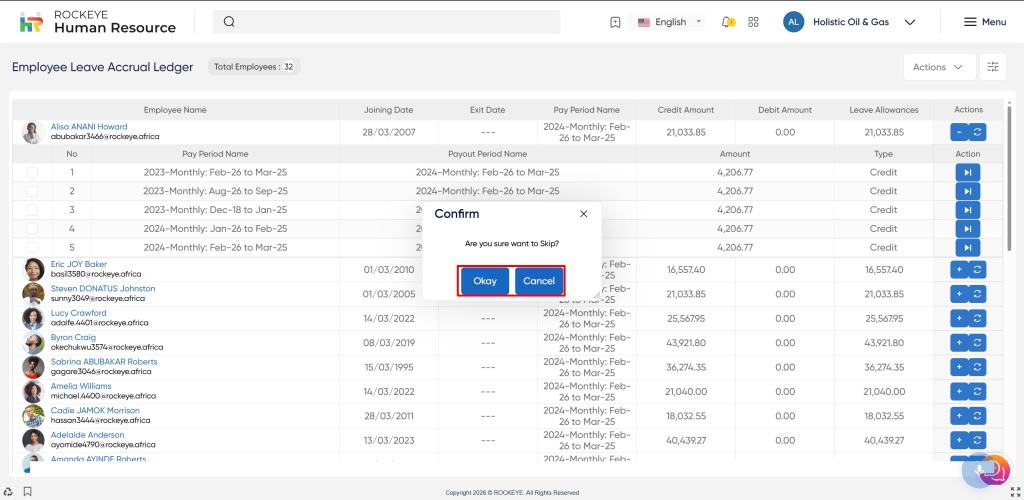The image size is (1024, 500).
Task: Open the notifications bell
Action: (727, 22)
